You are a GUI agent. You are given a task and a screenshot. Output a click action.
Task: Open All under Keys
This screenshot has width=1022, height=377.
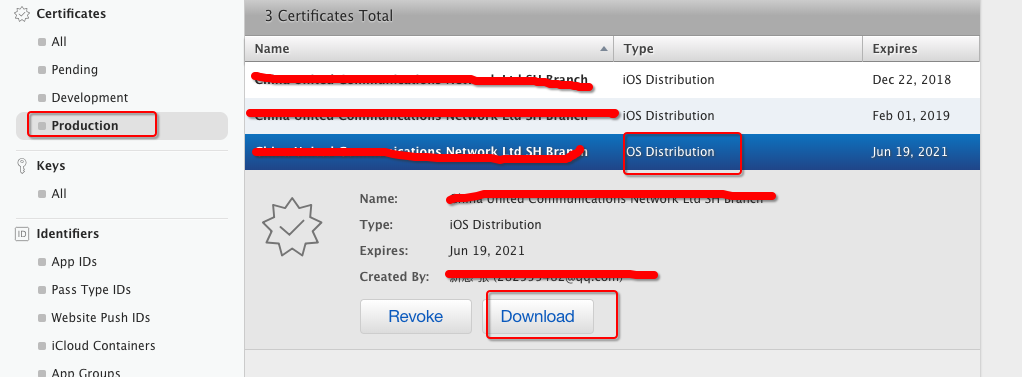[59, 194]
